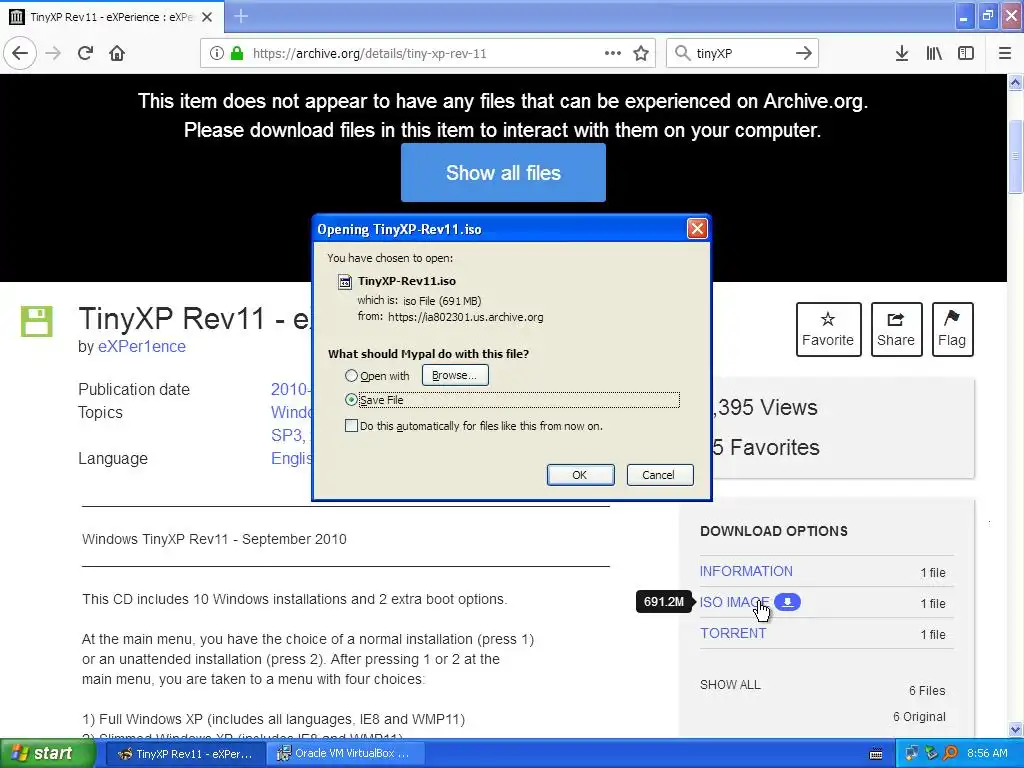Switch to TinyXP Rev11 taskbar button

[x=185, y=753]
